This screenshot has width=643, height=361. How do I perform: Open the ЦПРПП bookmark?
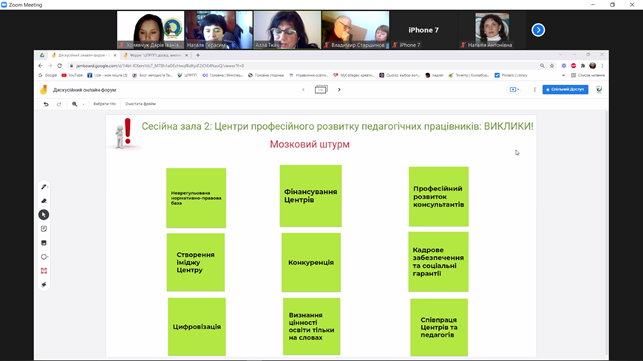(x=187, y=75)
